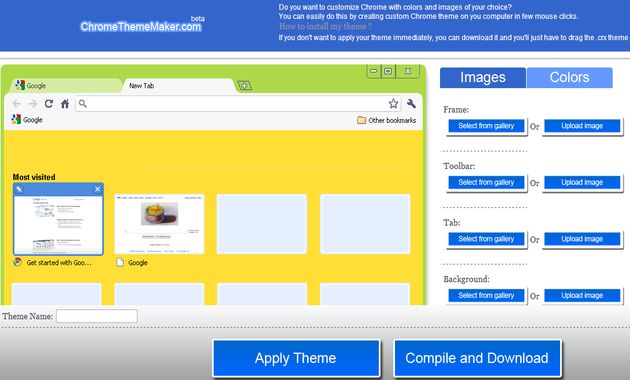The height and width of the screenshot is (380, 630).
Task: Select Frame image from gallery
Action: point(486,126)
